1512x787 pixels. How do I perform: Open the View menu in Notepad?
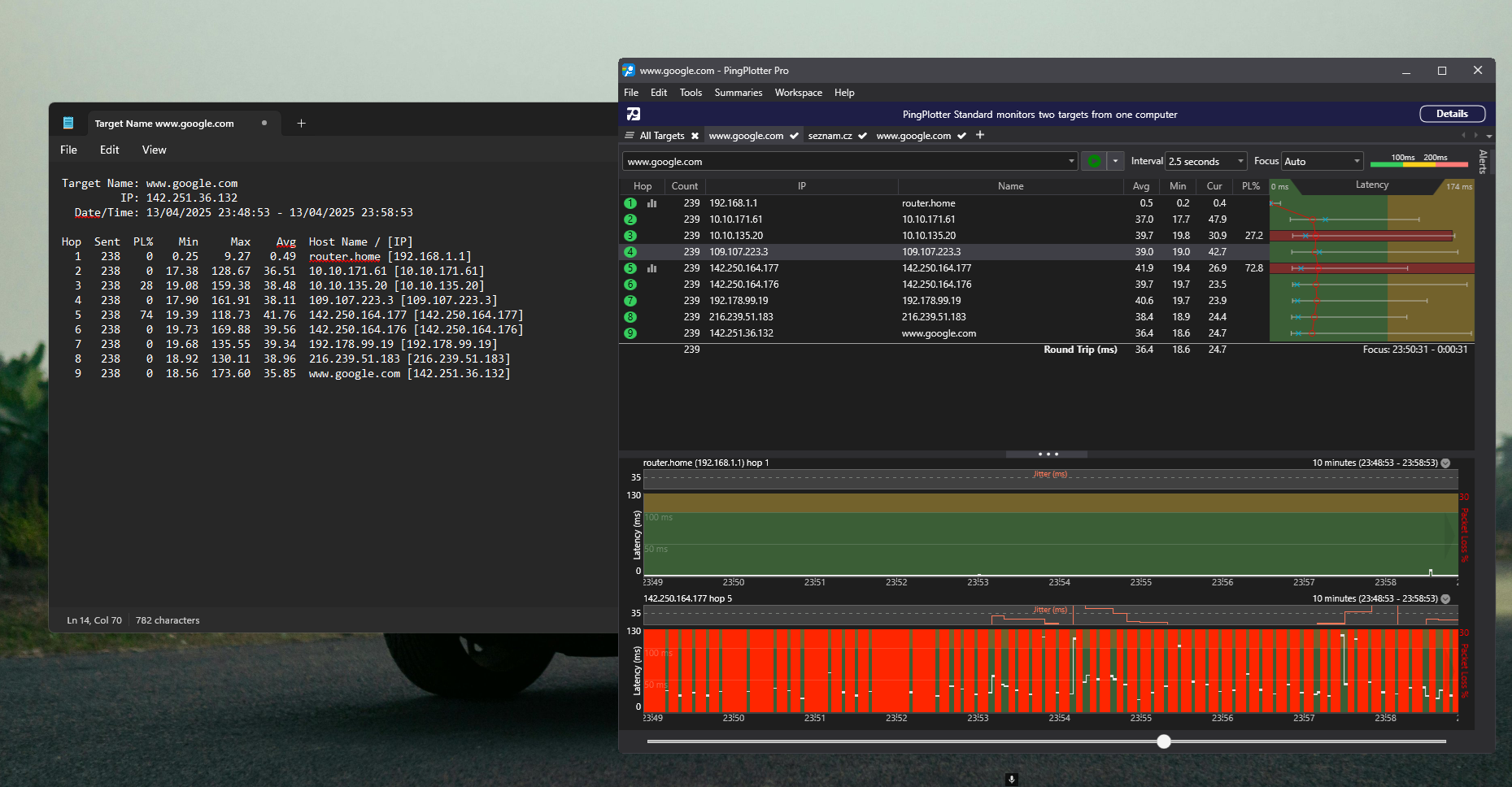(x=154, y=150)
